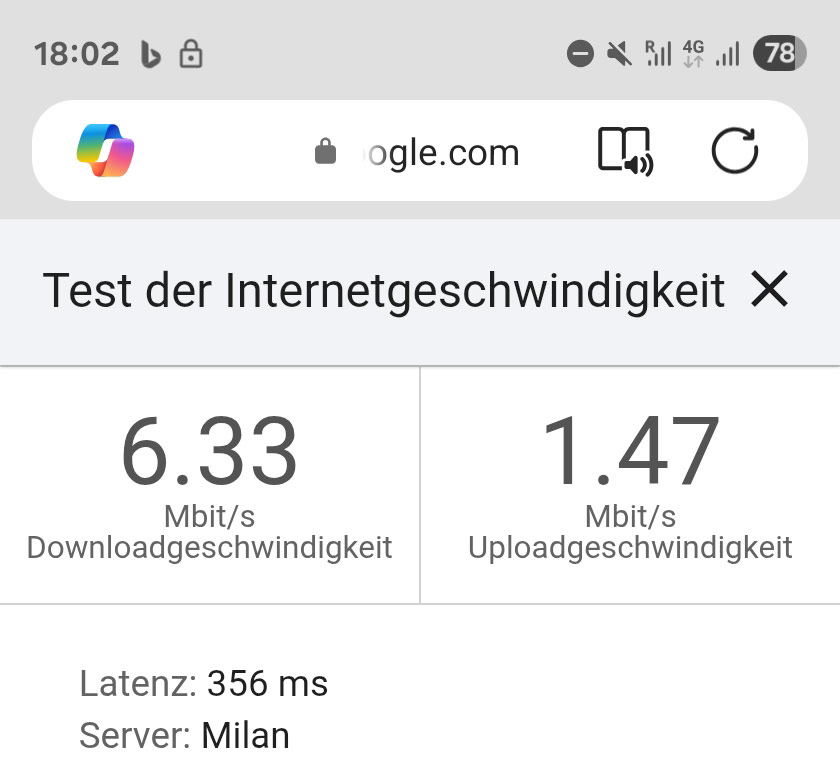840x783 pixels.
Task: Close the Internet speed test panel
Action: pyautogui.click(x=770, y=290)
